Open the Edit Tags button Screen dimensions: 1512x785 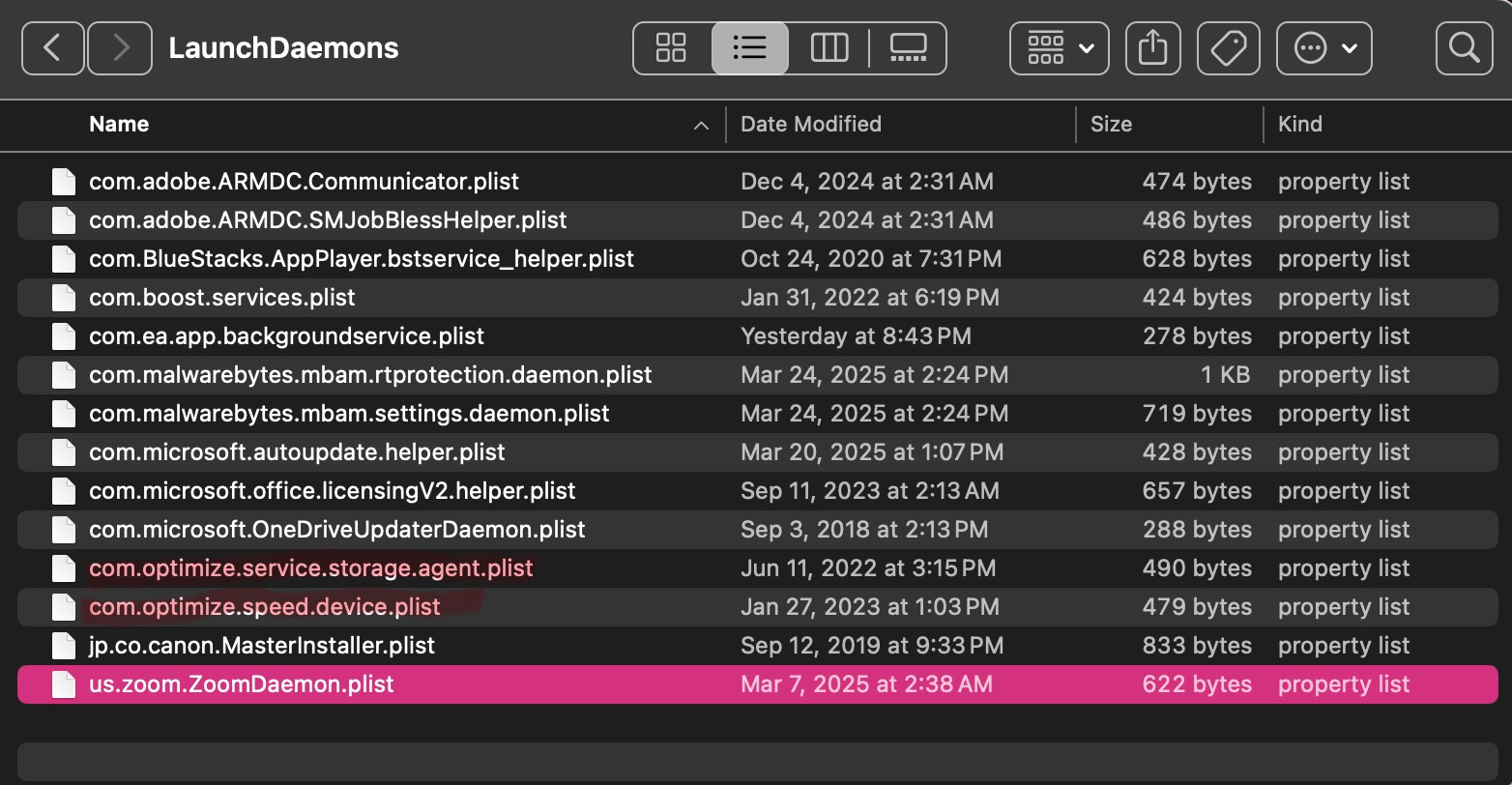1229,47
